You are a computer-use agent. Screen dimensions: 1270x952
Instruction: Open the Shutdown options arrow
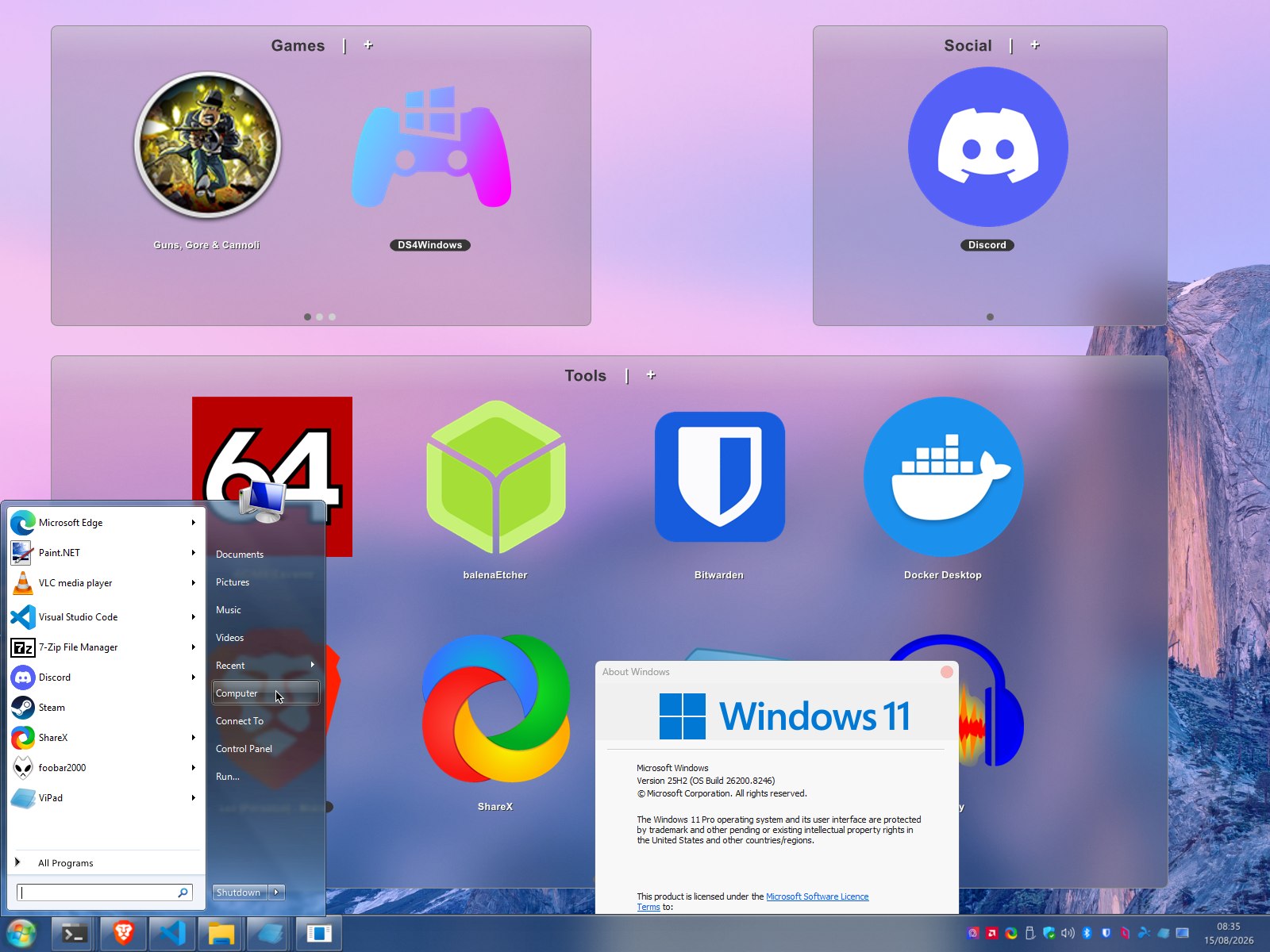[276, 892]
